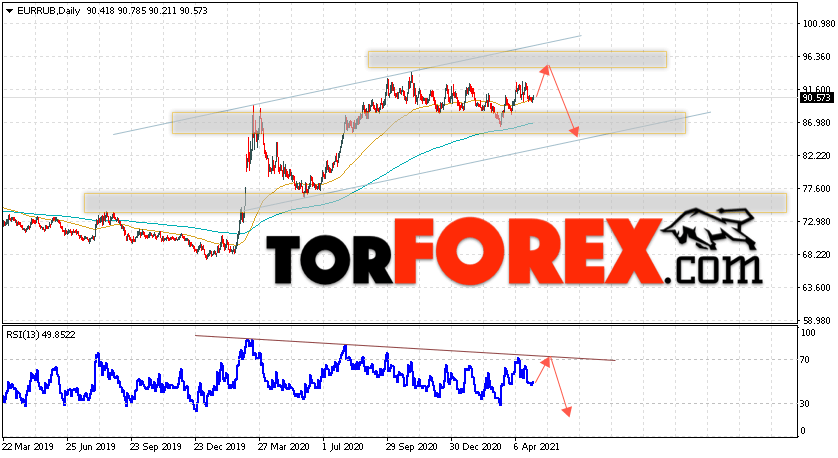Click the 82.220 price axis label

coord(818,156)
